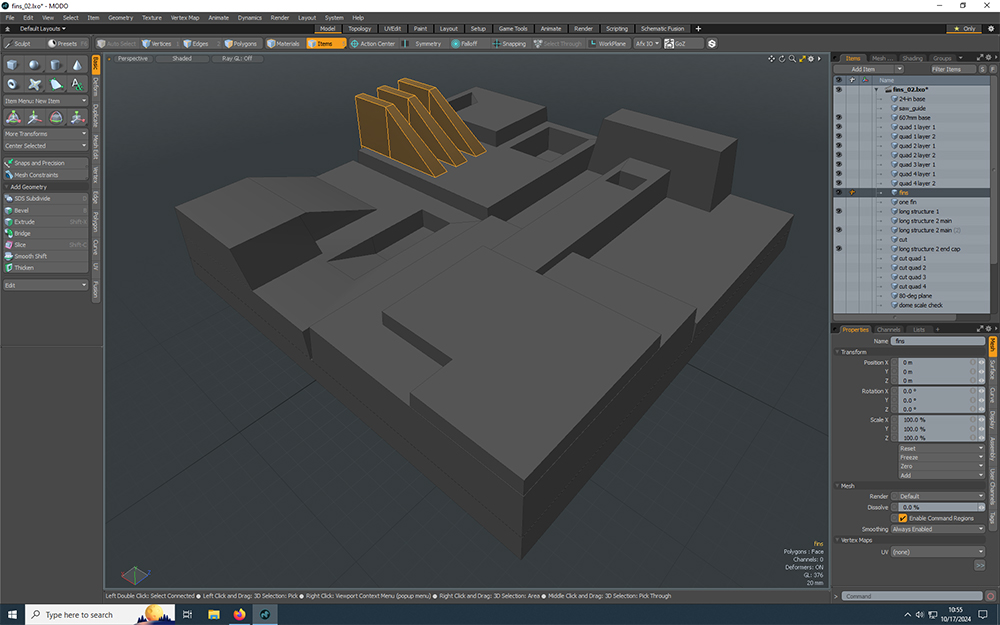Select the Cube primitive tool
The height and width of the screenshot is (625, 1000).
tap(13, 65)
